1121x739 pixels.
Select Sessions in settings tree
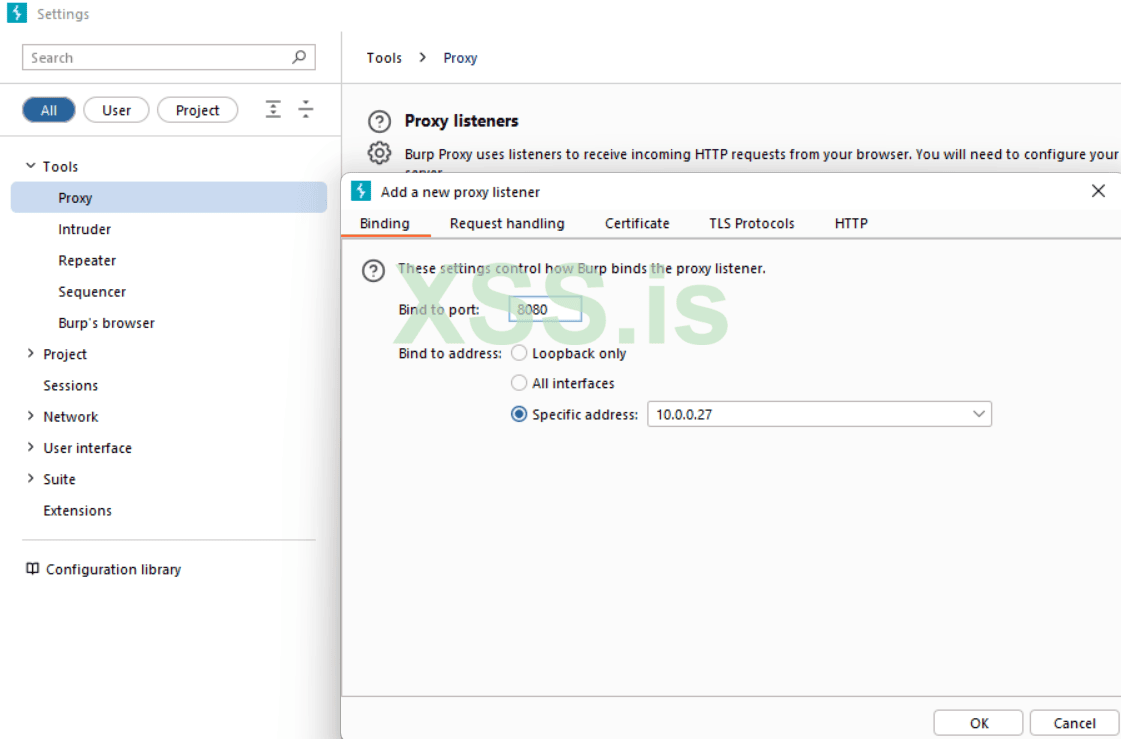click(x=70, y=385)
